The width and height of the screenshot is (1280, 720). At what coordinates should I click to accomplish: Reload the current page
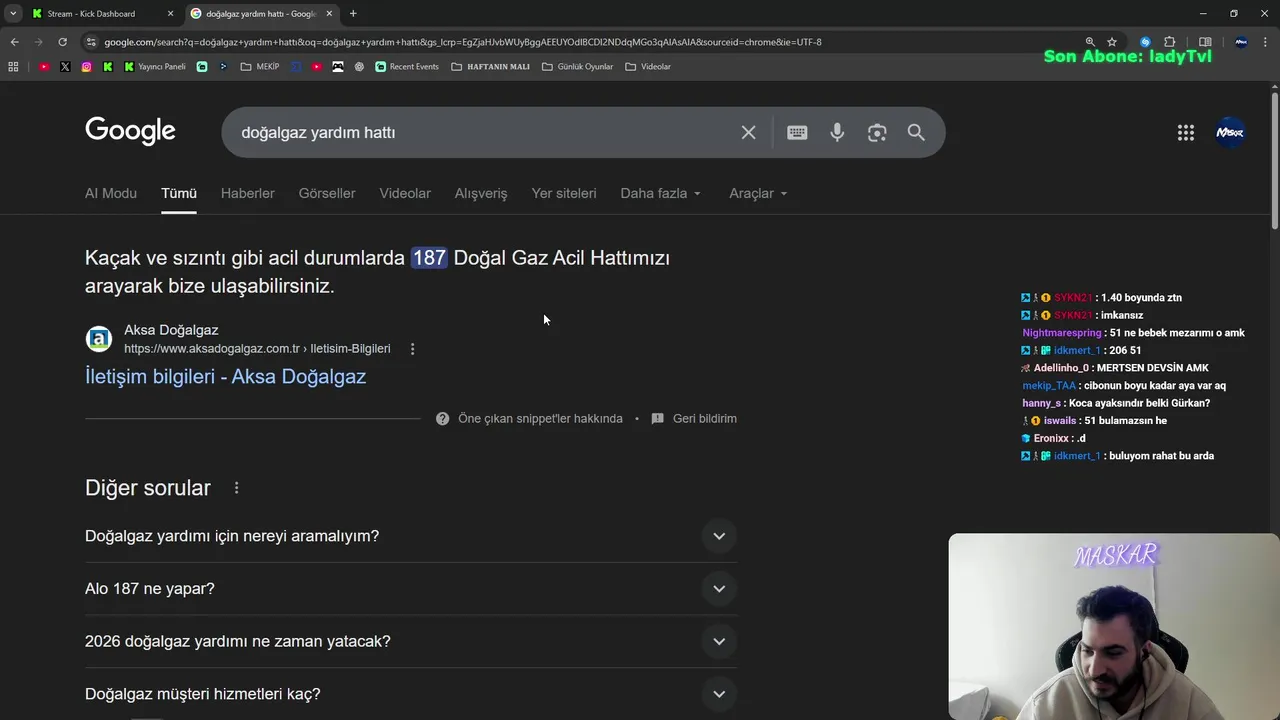point(62,42)
